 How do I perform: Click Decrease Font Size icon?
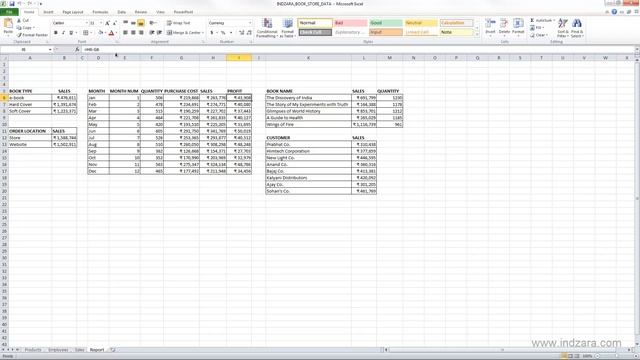click(115, 23)
